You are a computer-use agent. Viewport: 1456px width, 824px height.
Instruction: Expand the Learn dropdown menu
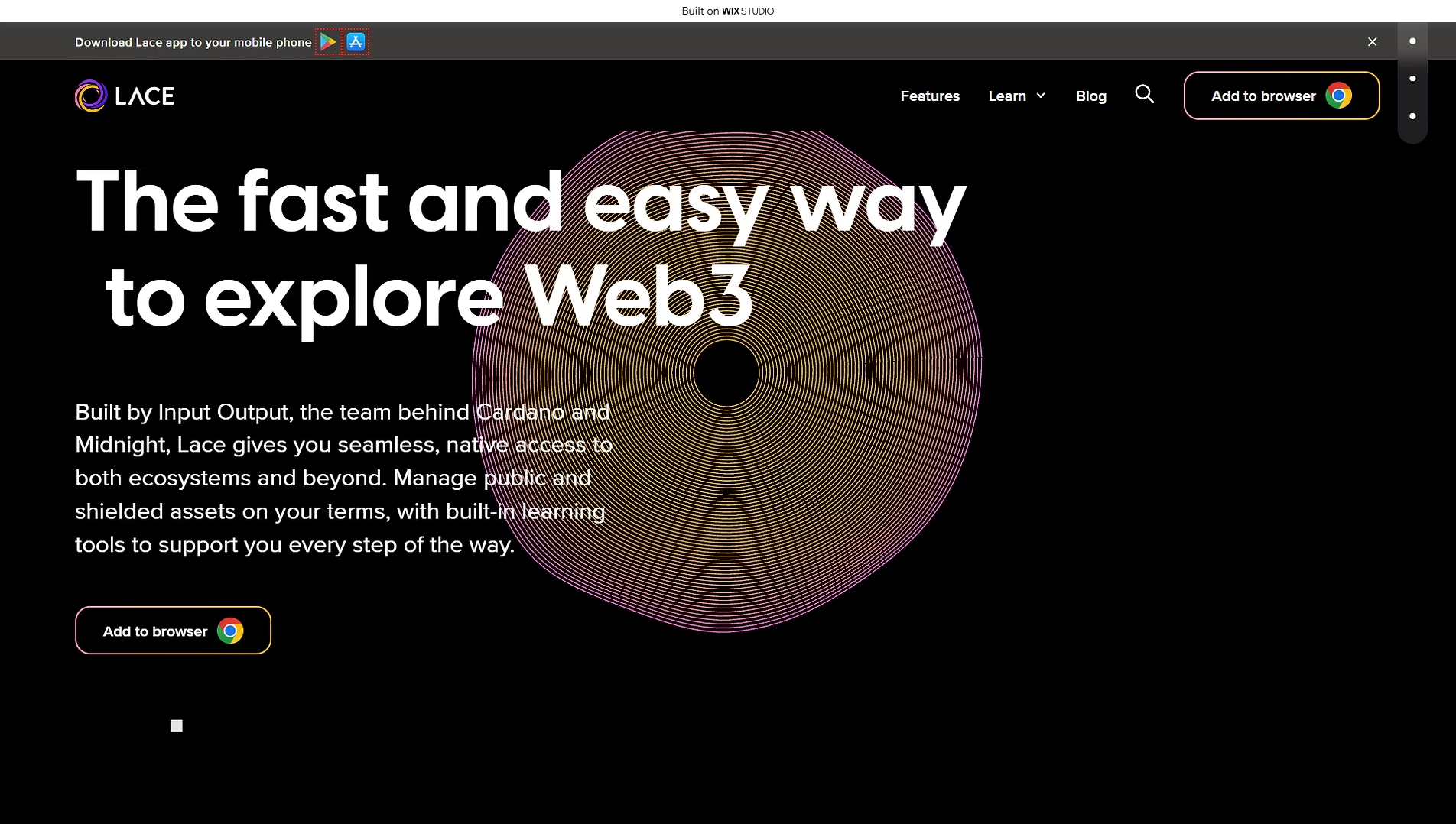[x=1016, y=96]
